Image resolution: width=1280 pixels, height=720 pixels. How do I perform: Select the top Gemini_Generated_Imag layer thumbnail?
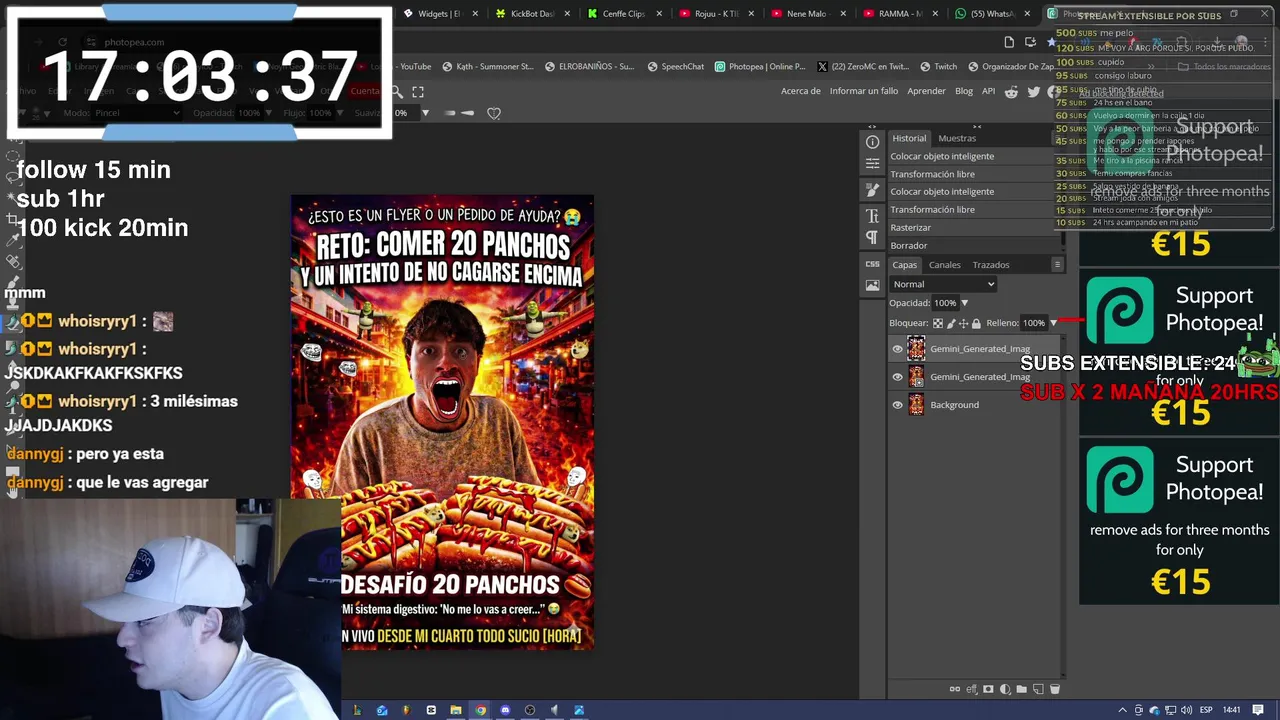(916, 349)
